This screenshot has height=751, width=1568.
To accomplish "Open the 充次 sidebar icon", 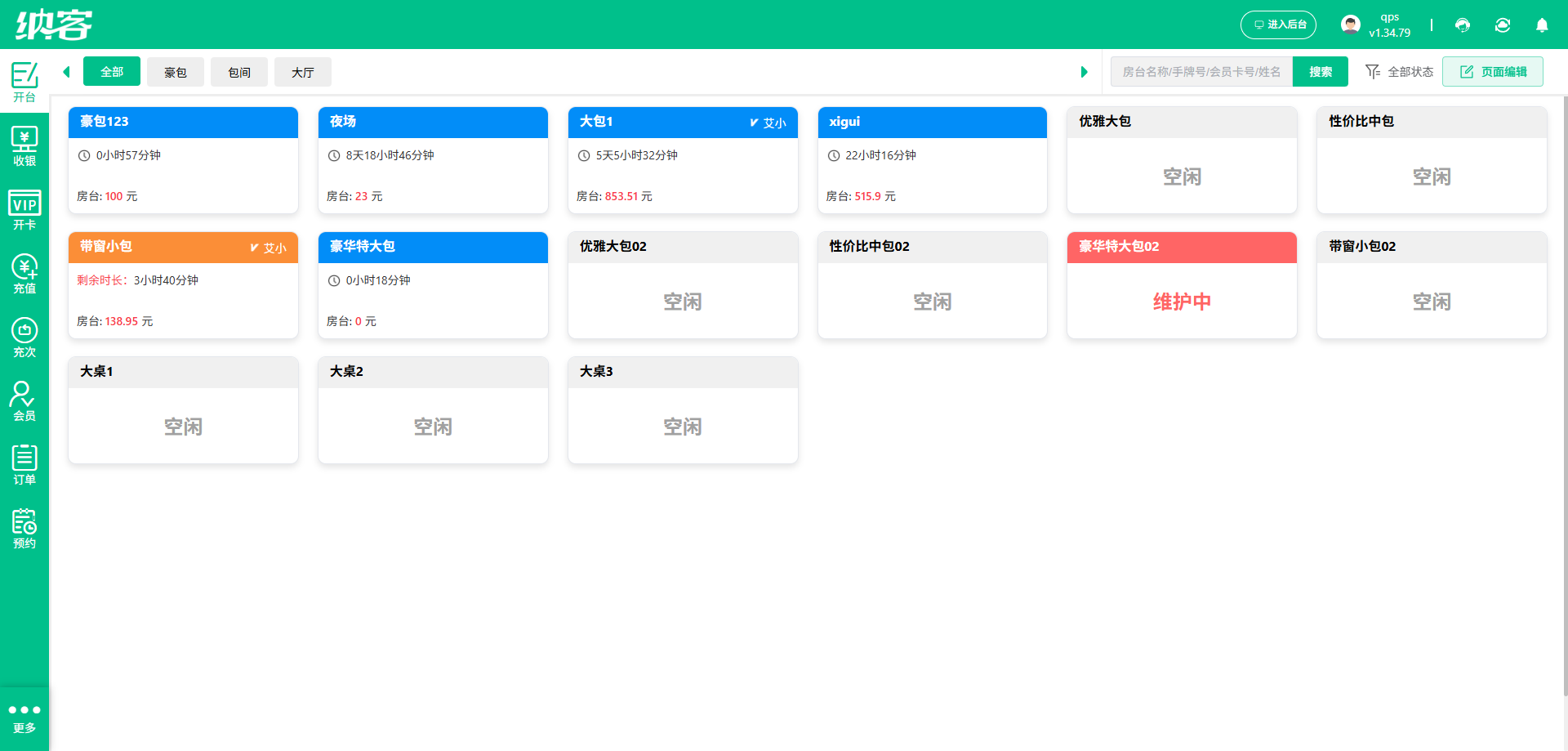I will click(24, 338).
